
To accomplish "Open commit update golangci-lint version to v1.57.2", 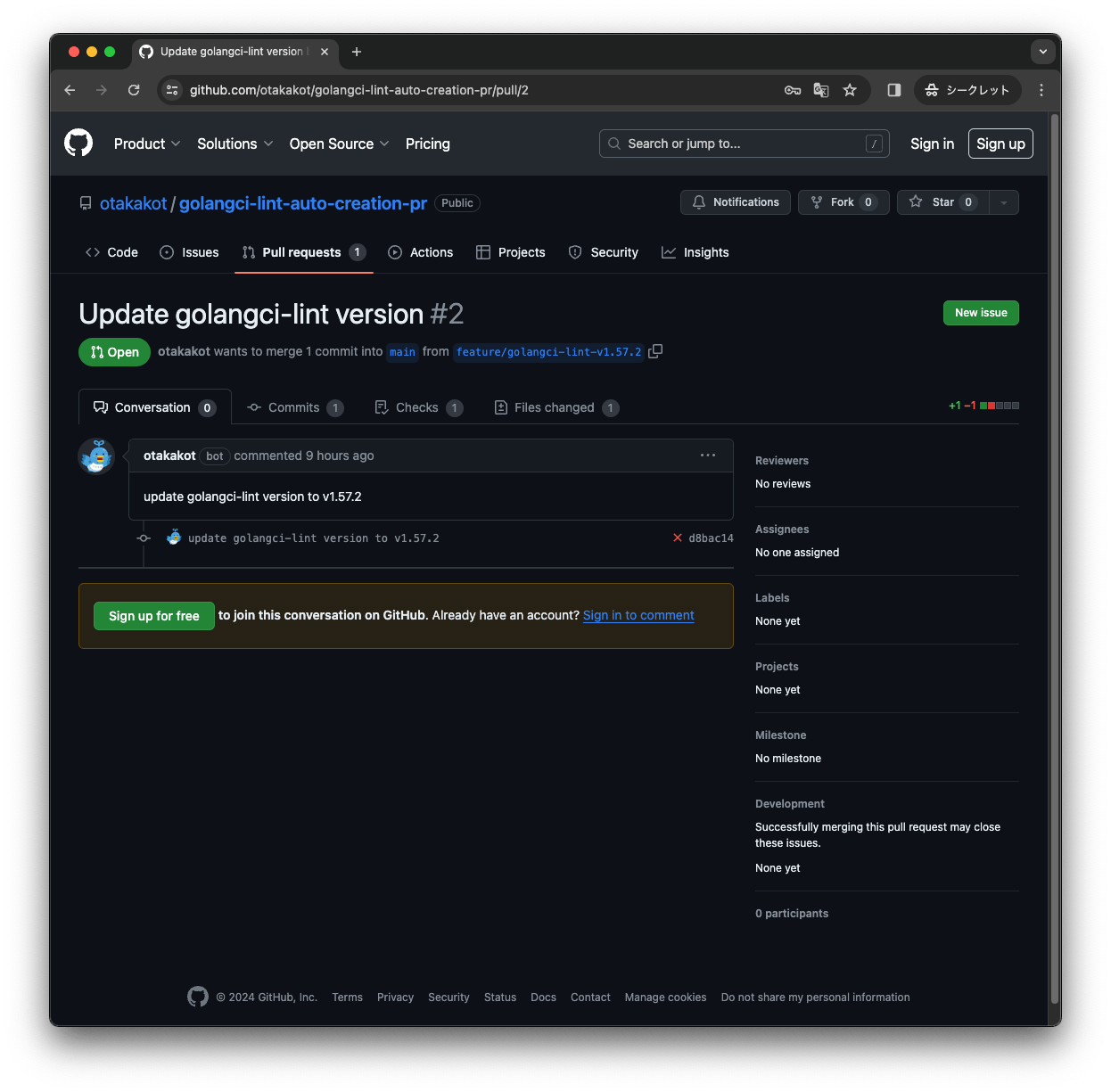I will 314,538.
